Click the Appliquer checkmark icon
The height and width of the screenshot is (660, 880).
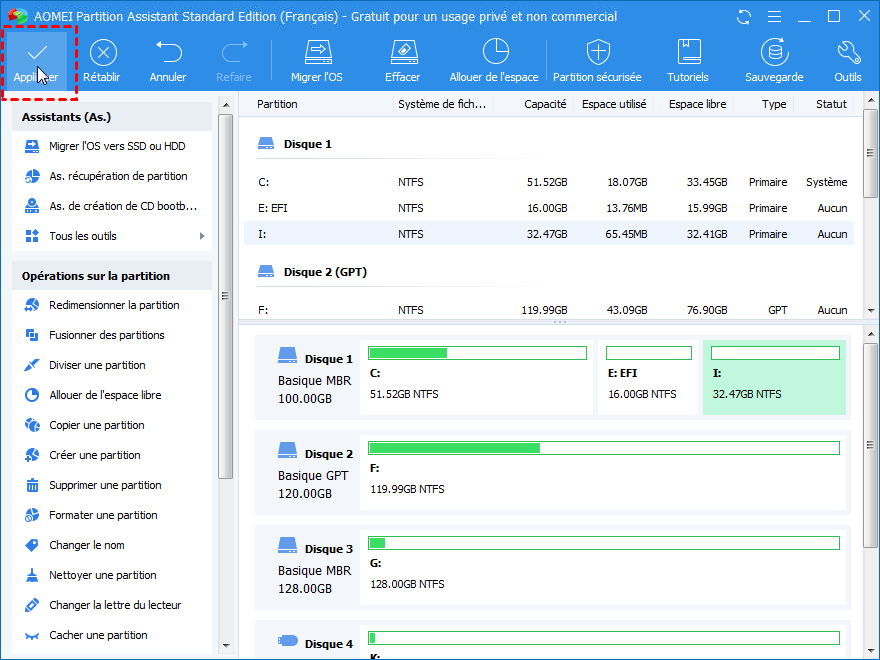coord(37,53)
